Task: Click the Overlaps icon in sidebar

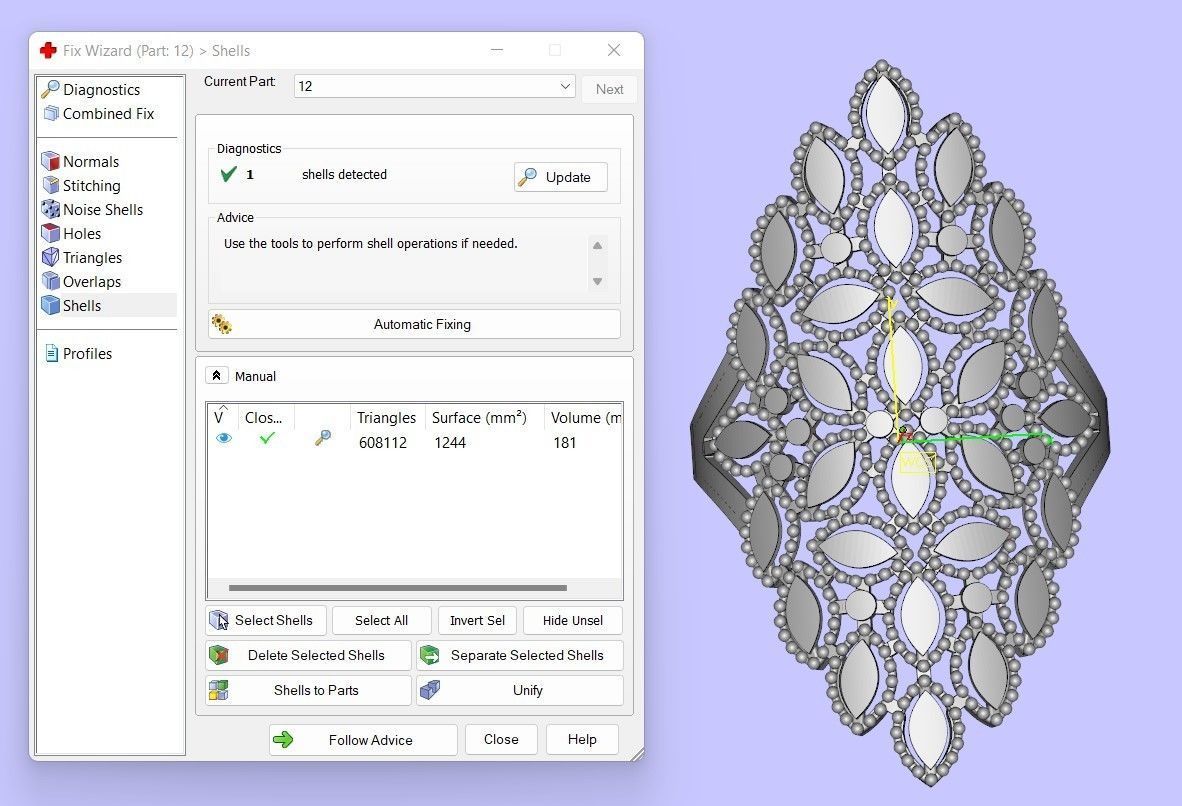Action: pyautogui.click(x=51, y=281)
